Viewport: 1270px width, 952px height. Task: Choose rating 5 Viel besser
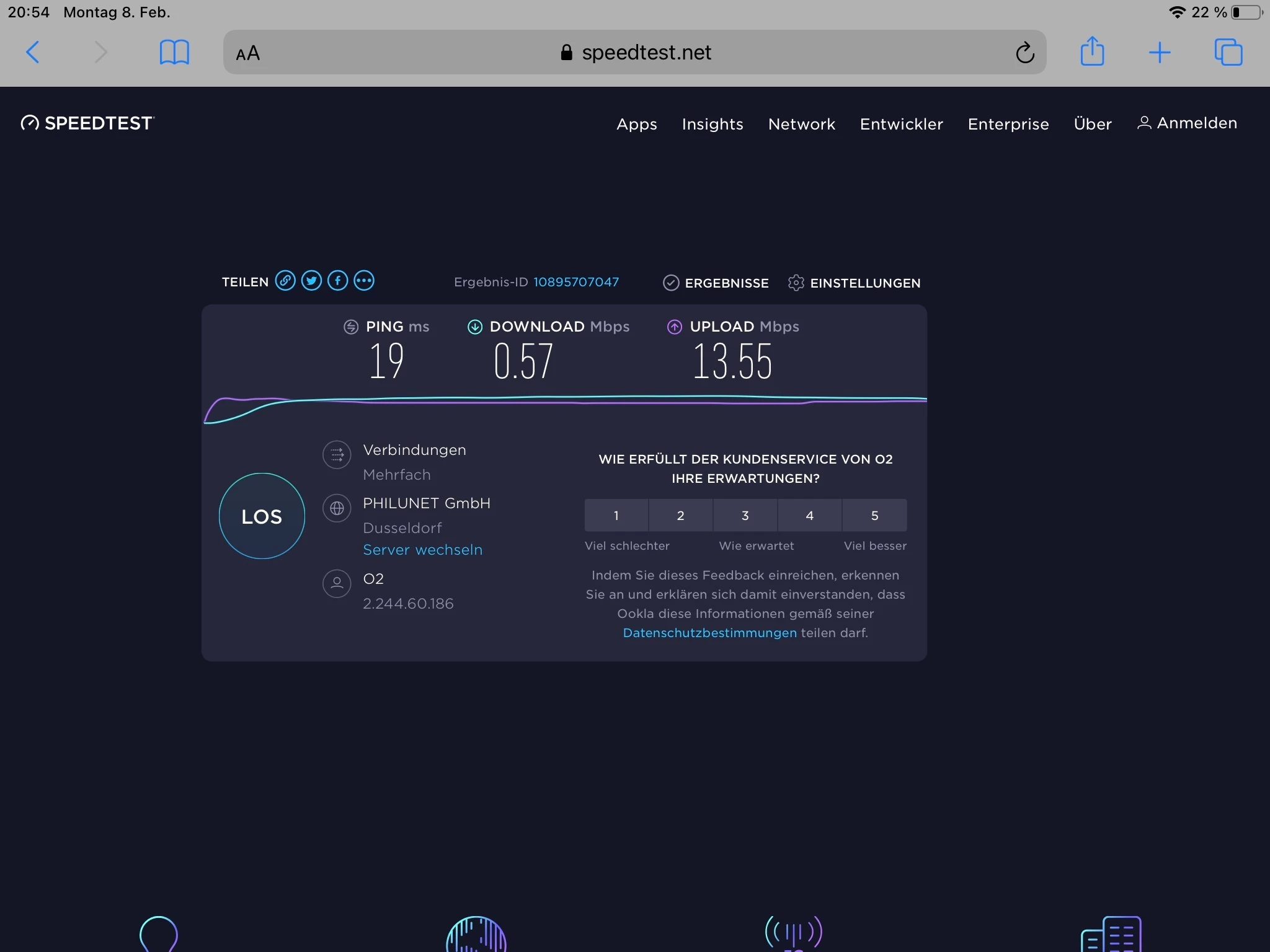(x=874, y=515)
